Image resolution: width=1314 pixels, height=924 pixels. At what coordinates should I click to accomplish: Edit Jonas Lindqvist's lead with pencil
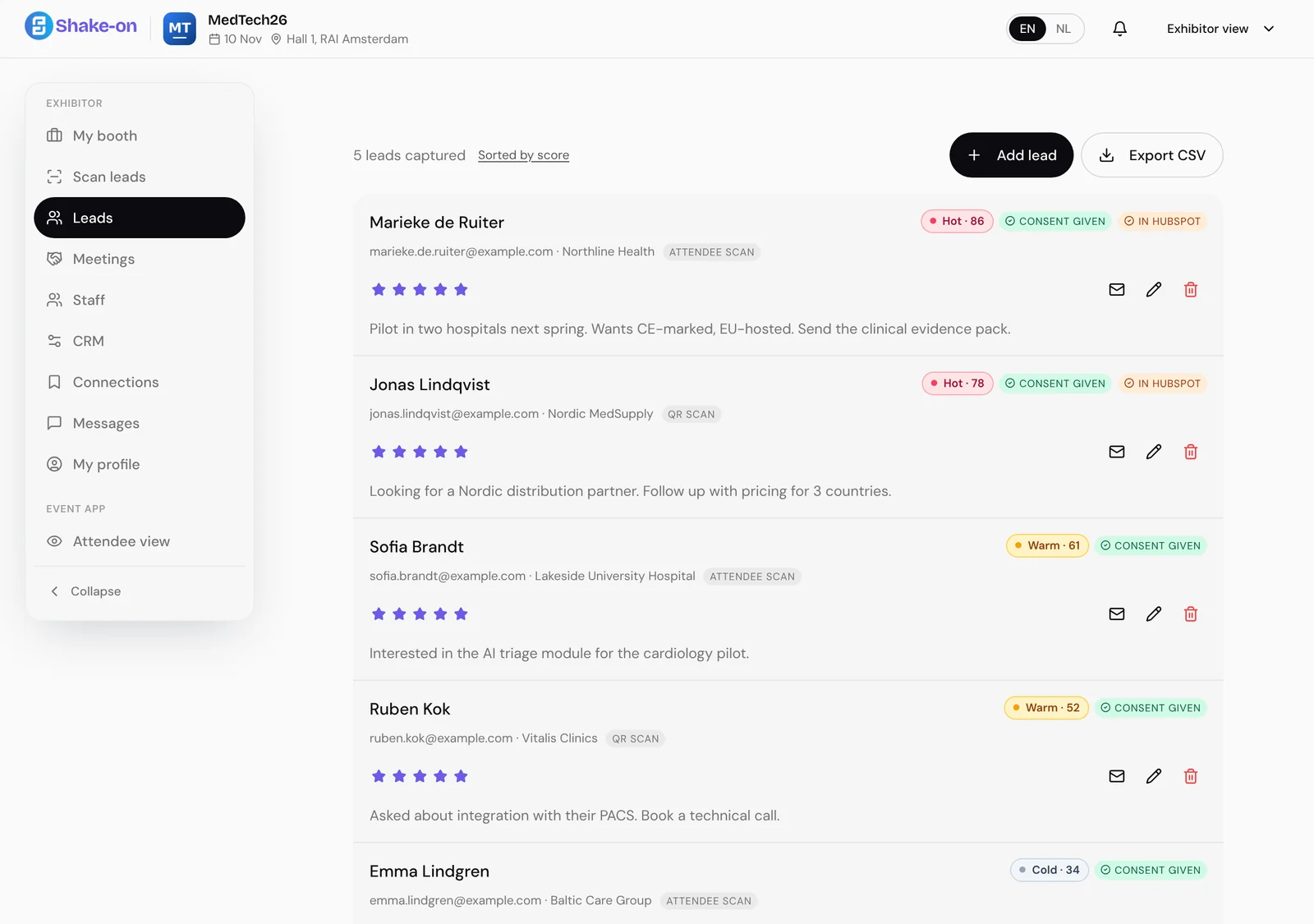pyautogui.click(x=1154, y=452)
